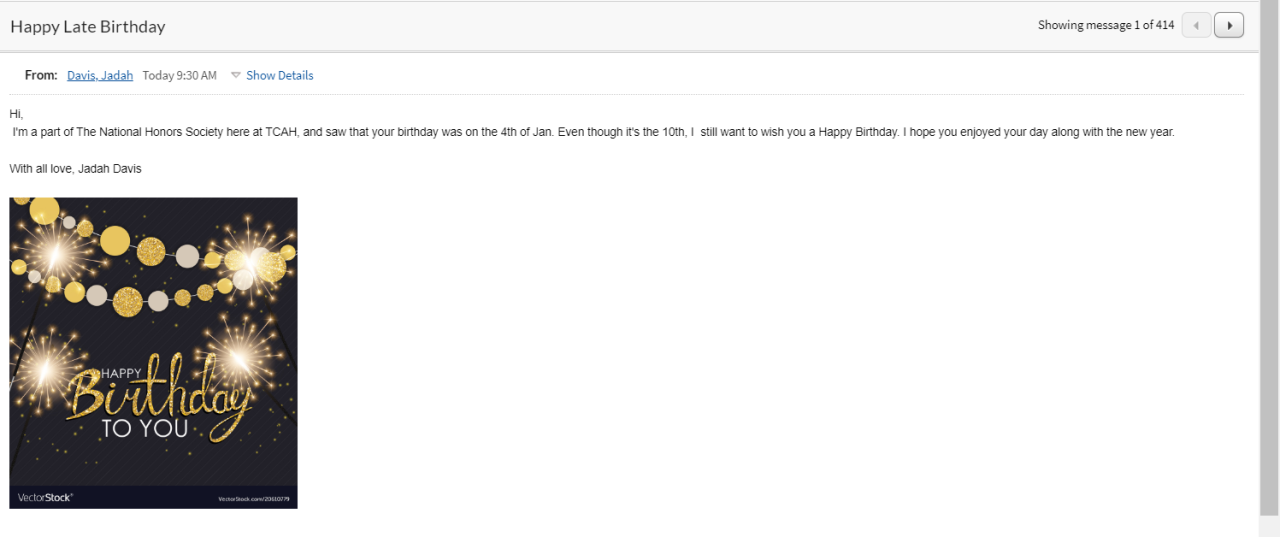
Task: Click 'TO YOU' text in the card image
Action: pyautogui.click(x=145, y=429)
